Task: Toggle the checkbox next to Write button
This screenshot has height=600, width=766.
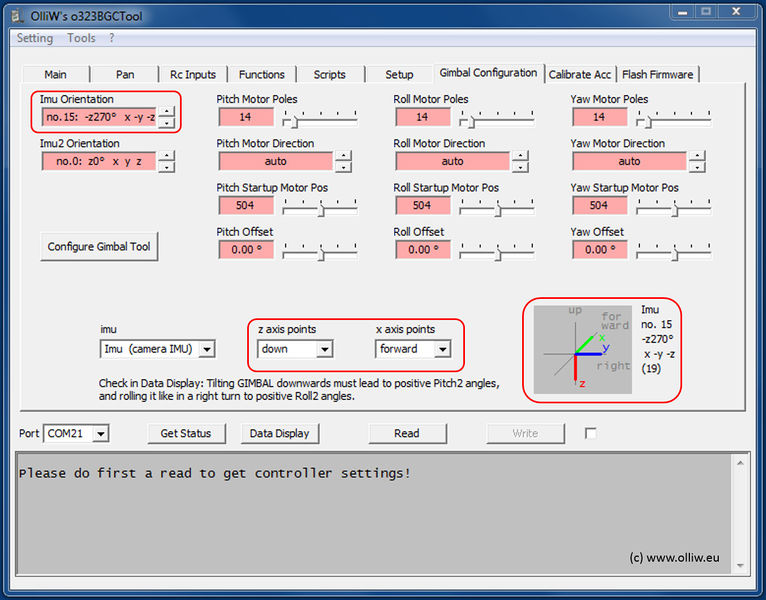Action: (x=591, y=433)
